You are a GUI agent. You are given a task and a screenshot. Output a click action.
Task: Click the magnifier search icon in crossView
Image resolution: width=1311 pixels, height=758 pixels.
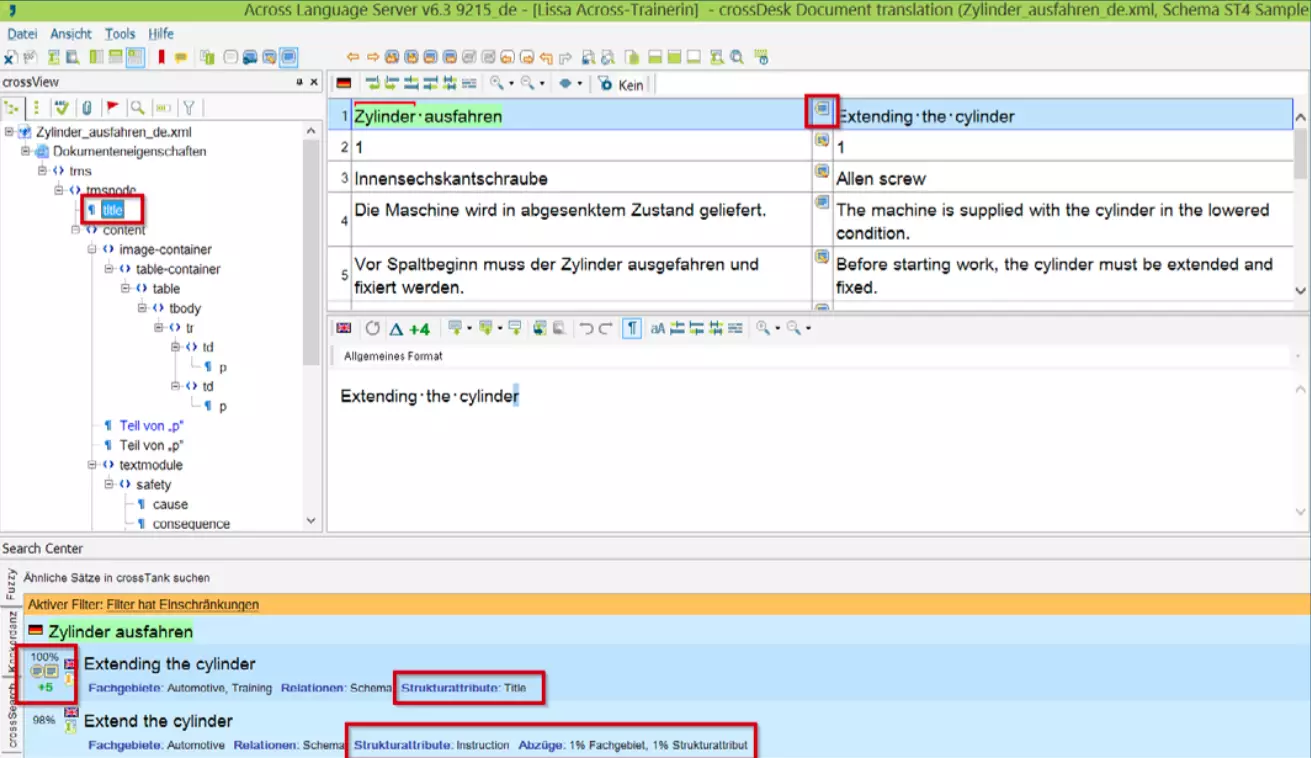(x=137, y=108)
